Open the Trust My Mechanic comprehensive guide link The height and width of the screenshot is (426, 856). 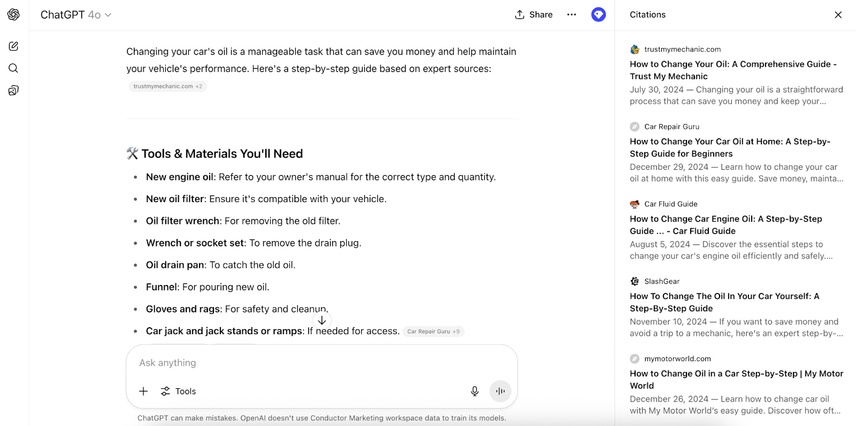733,70
